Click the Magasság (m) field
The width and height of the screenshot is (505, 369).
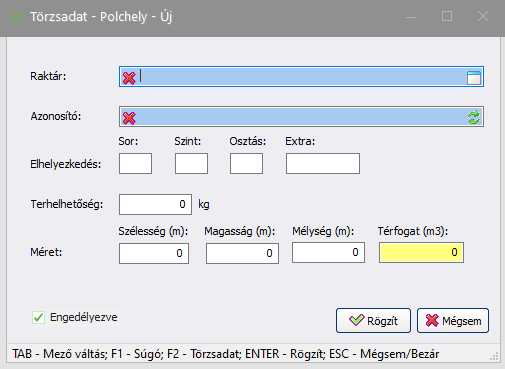[x=242, y=253]
